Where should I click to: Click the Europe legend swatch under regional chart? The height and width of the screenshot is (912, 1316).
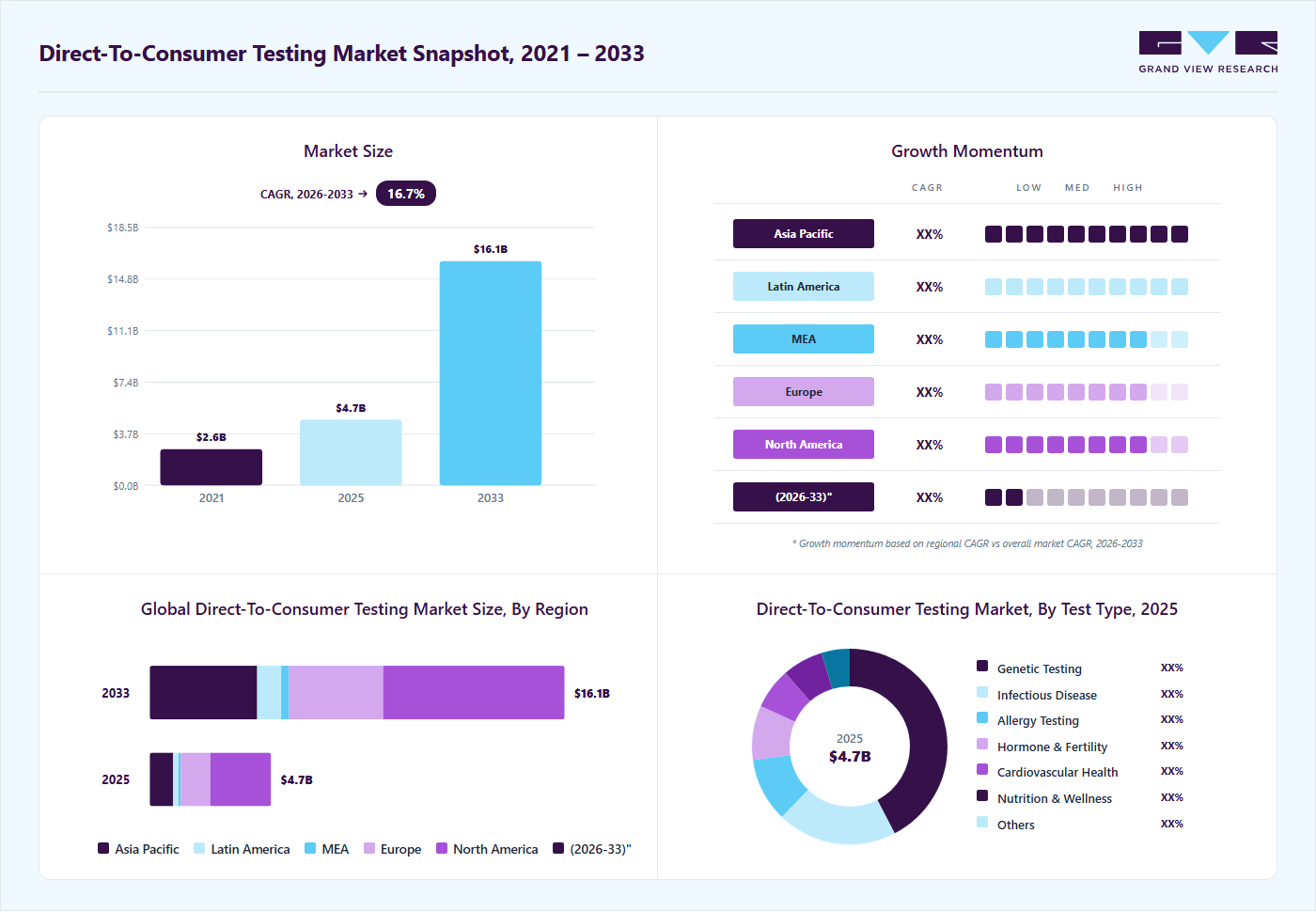coord(369,848)
